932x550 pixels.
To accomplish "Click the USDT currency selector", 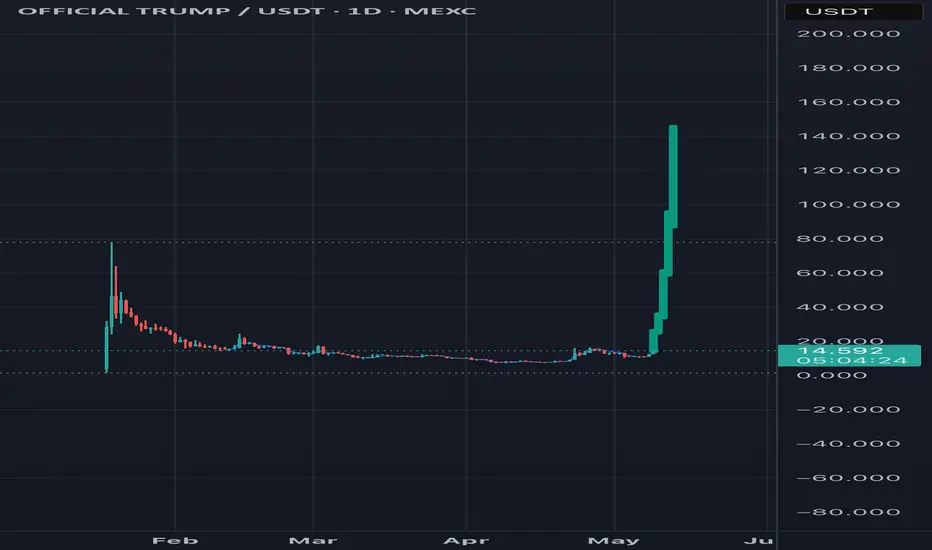I will 853,11.
